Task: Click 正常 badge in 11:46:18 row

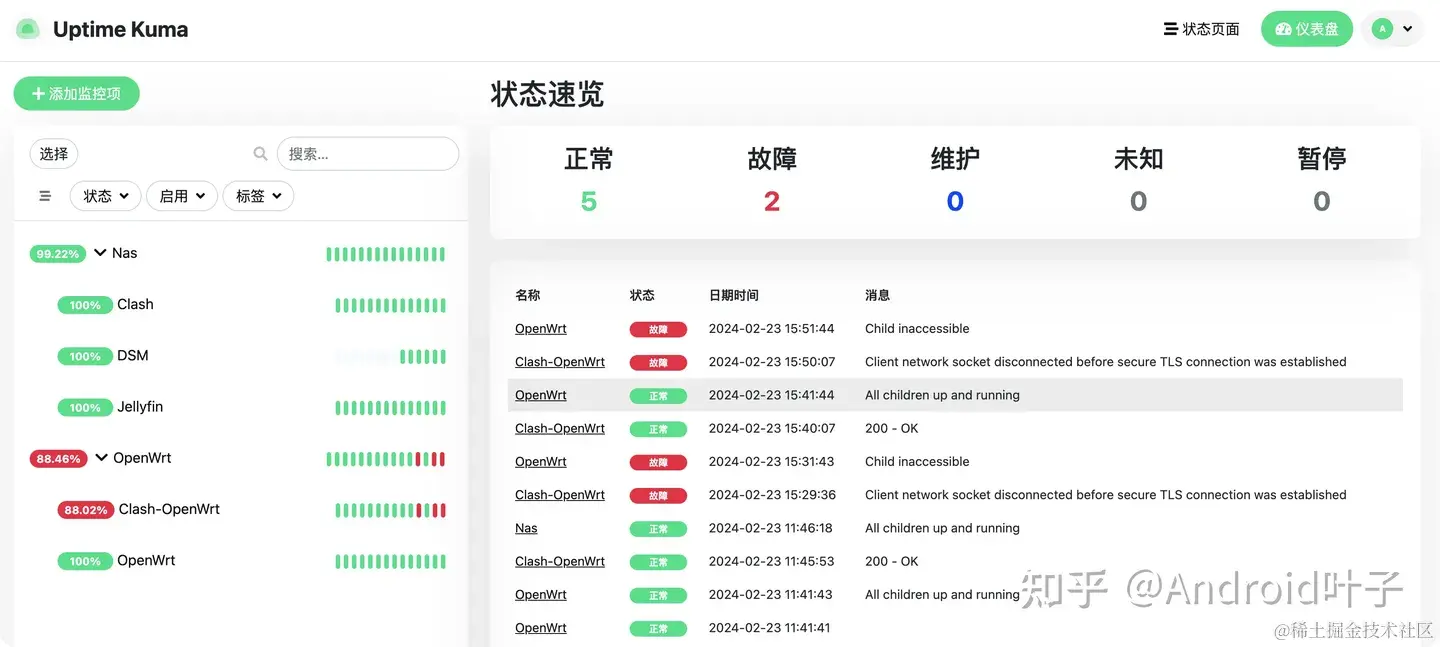Action: click(x=658, y=529)
